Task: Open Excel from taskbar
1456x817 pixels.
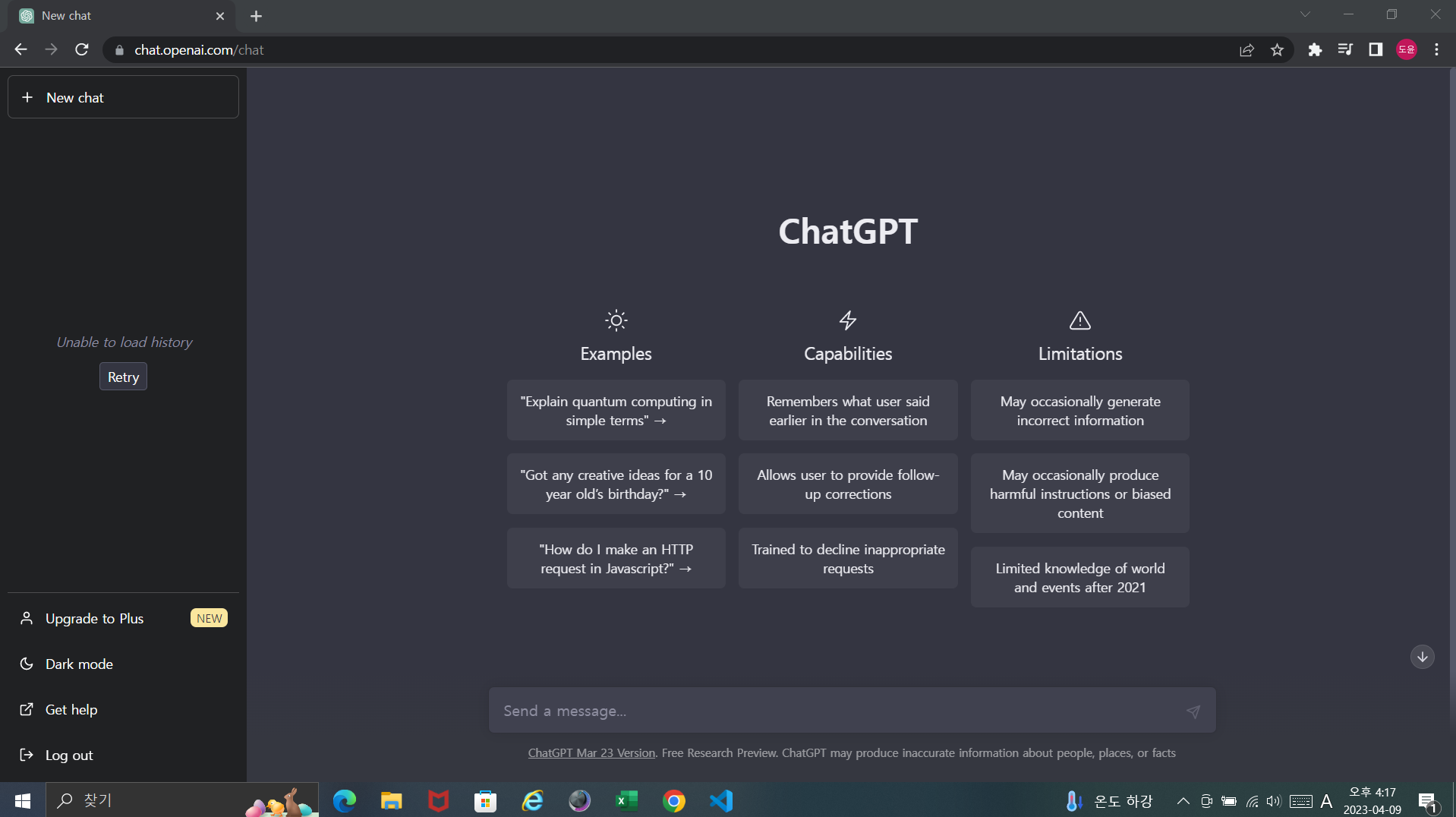Action: pos(627,800)
